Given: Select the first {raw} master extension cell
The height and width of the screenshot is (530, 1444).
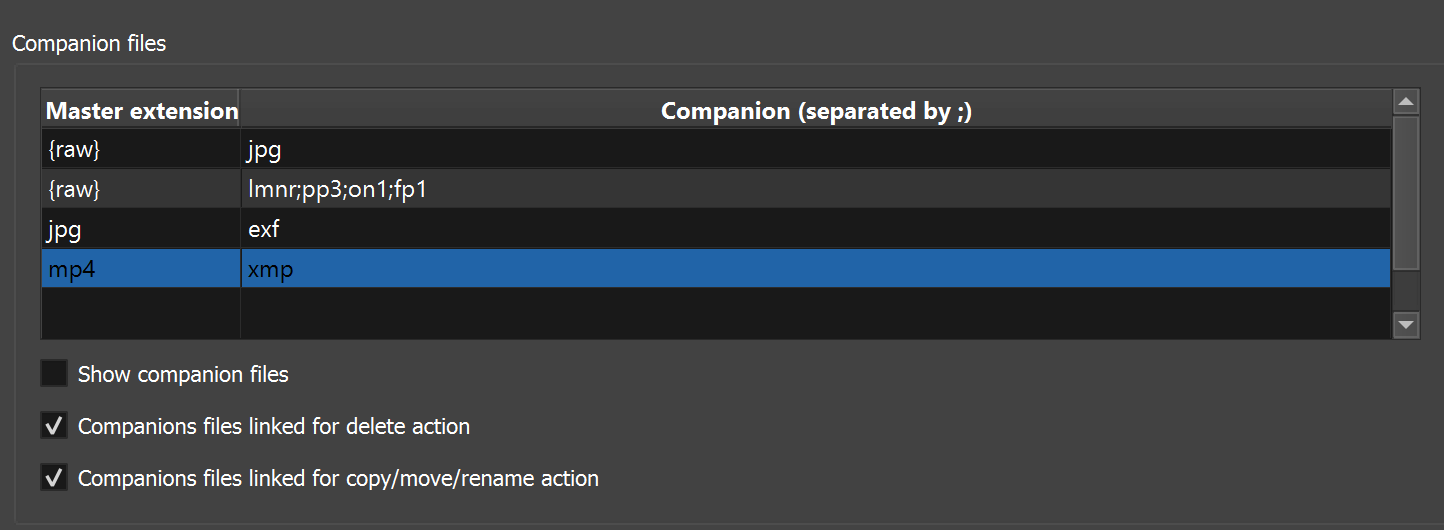Looking at the screenshot, I should (141, 150).
